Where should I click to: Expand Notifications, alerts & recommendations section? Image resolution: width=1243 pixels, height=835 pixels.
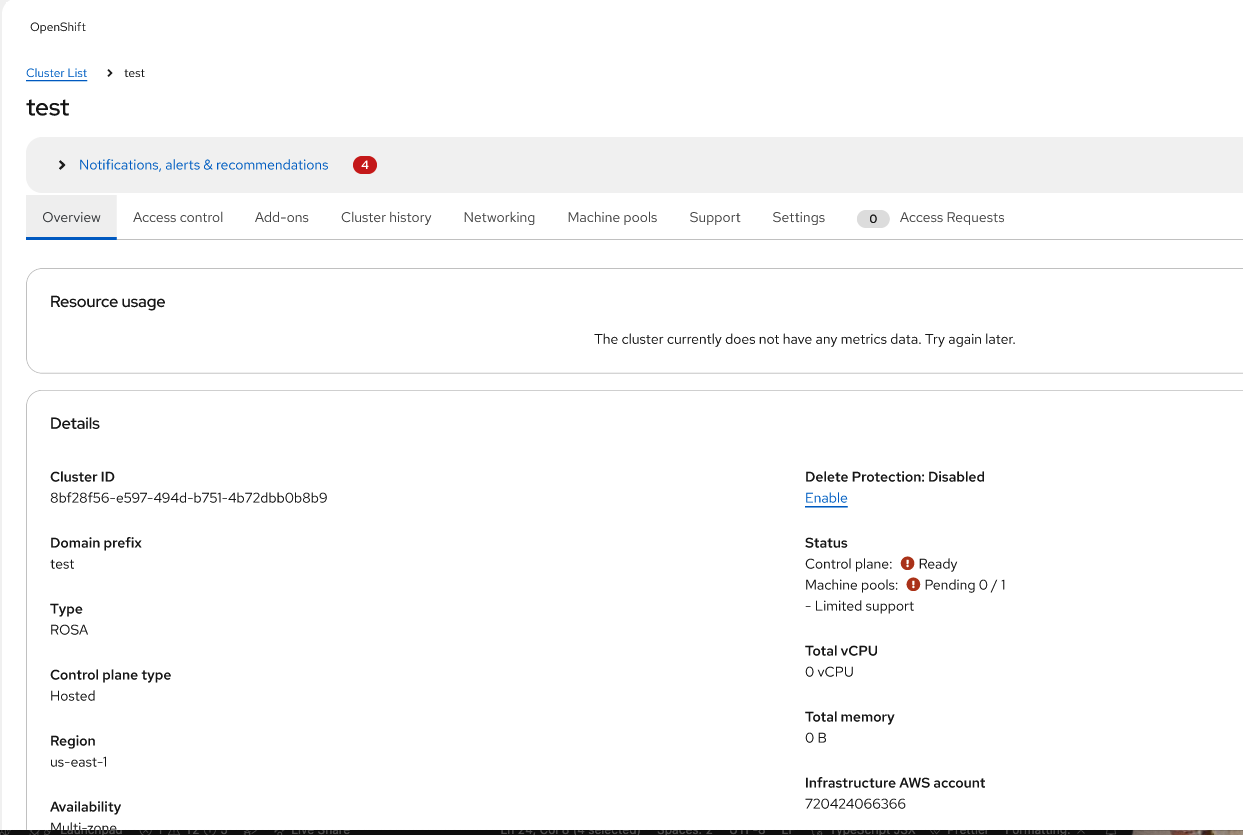pyautogui.click(x=62, y=165)
